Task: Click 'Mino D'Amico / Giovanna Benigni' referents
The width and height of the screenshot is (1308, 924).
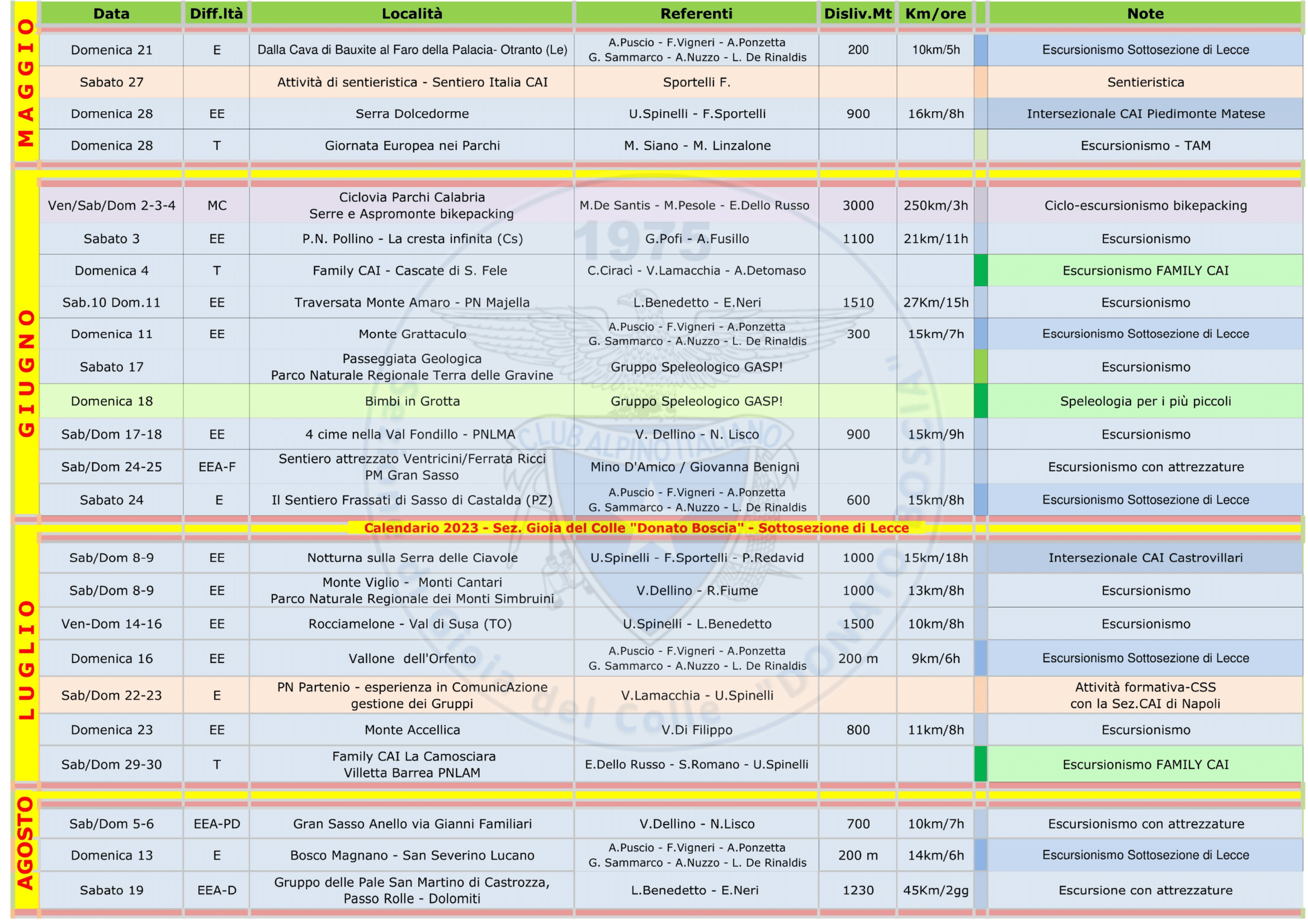Action: coord(696,467)
